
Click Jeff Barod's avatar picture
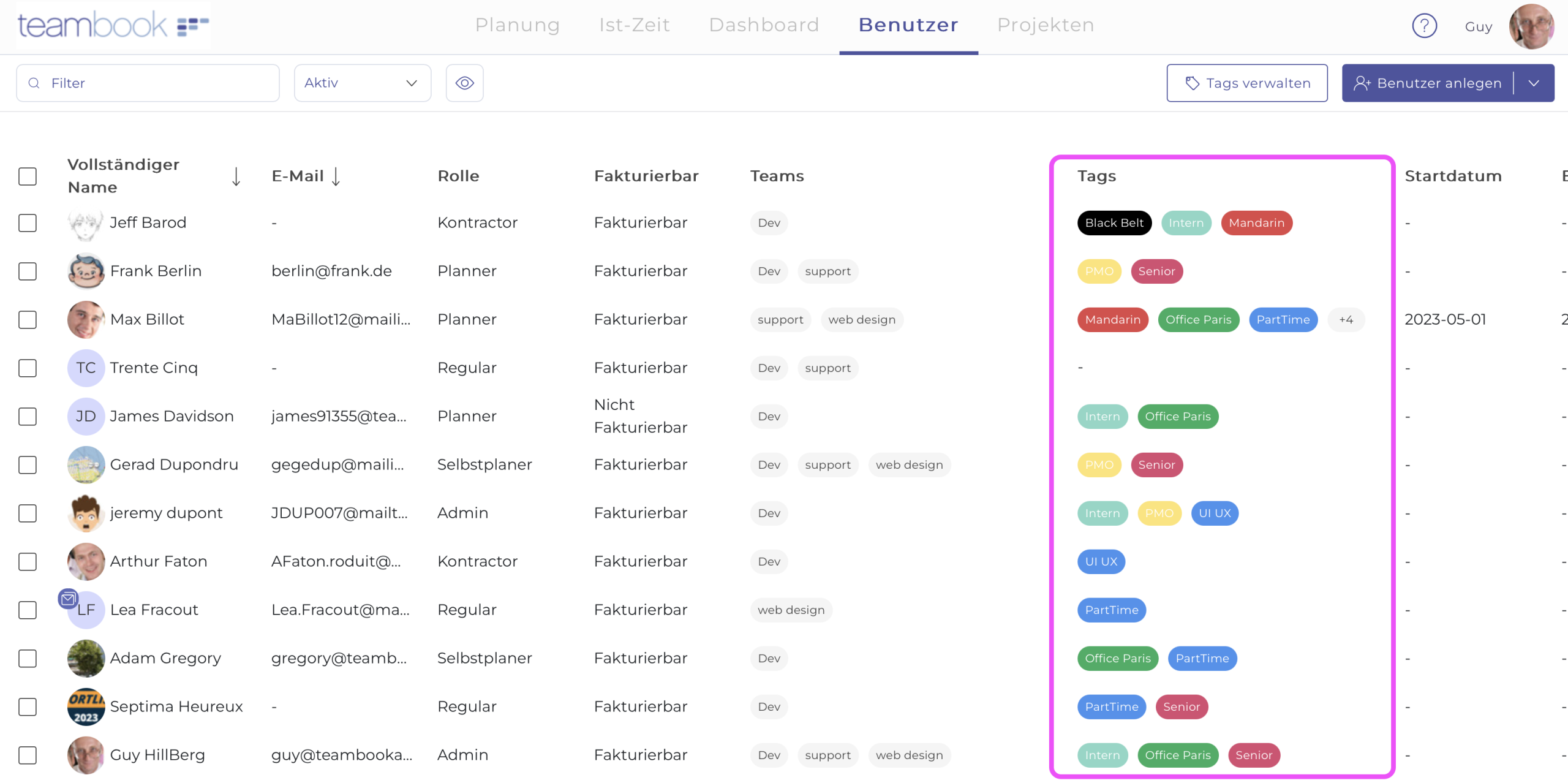click(85, 223)
